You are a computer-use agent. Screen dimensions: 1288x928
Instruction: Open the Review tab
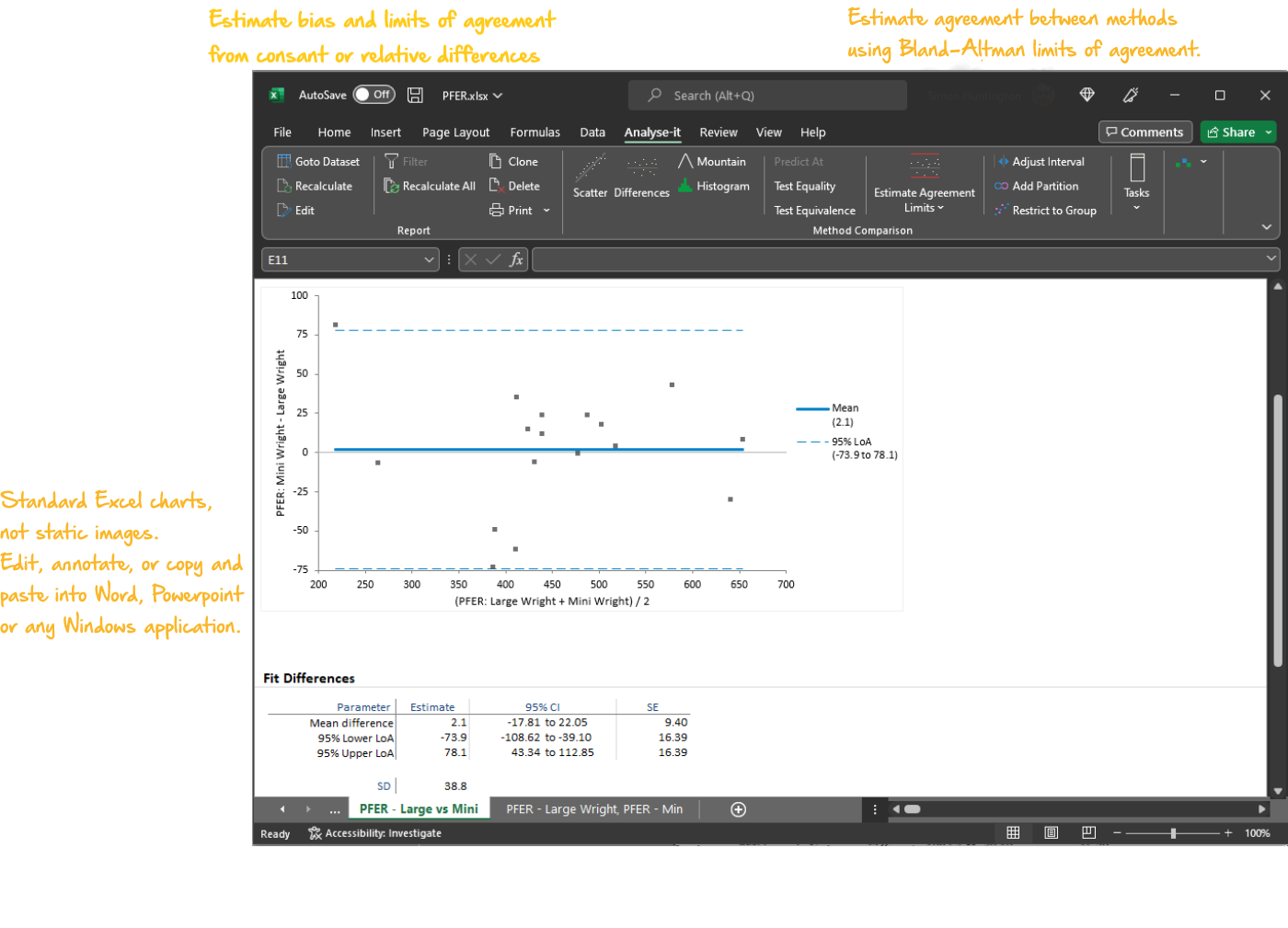(x=719, y=132)
